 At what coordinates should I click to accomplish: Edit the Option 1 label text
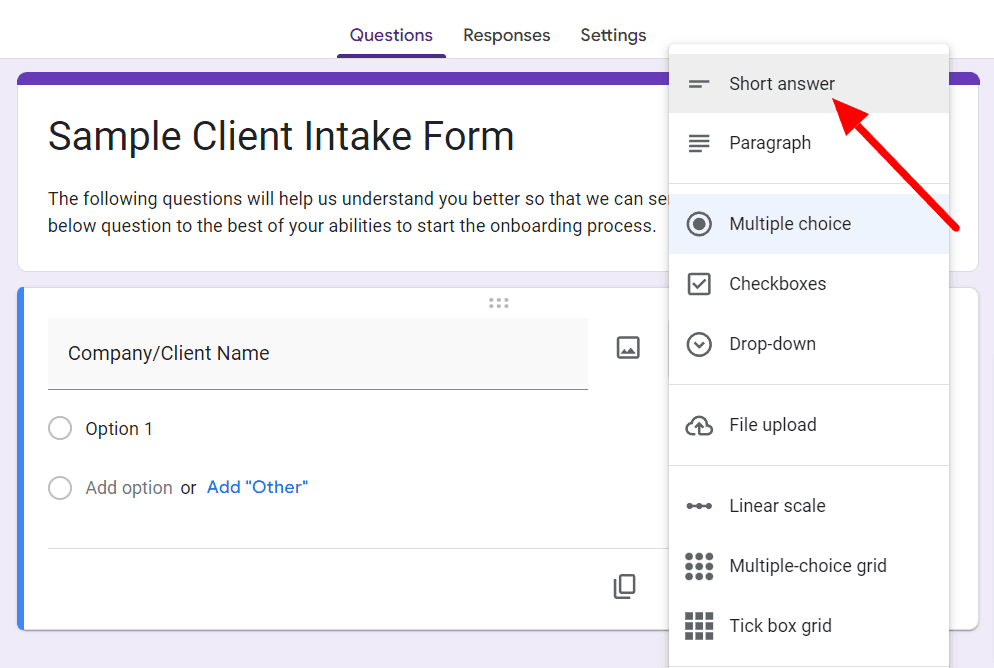[119, 429]
